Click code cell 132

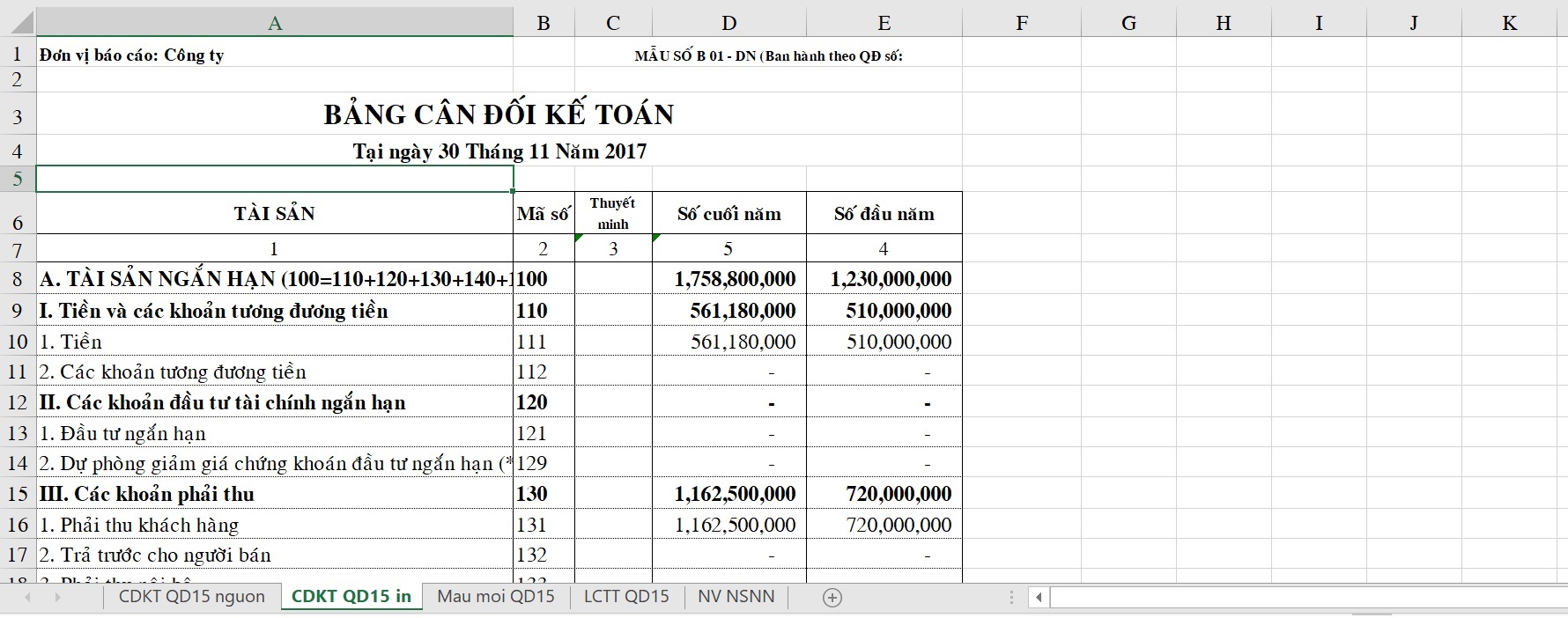tap(544, 555)
